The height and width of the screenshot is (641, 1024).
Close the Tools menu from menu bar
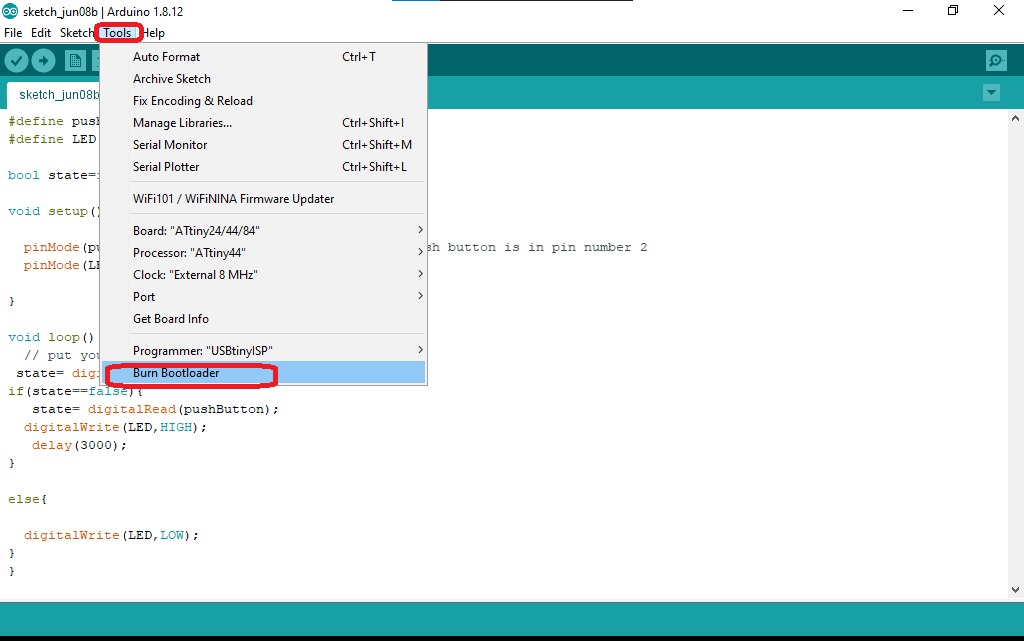tap(118, 33)
